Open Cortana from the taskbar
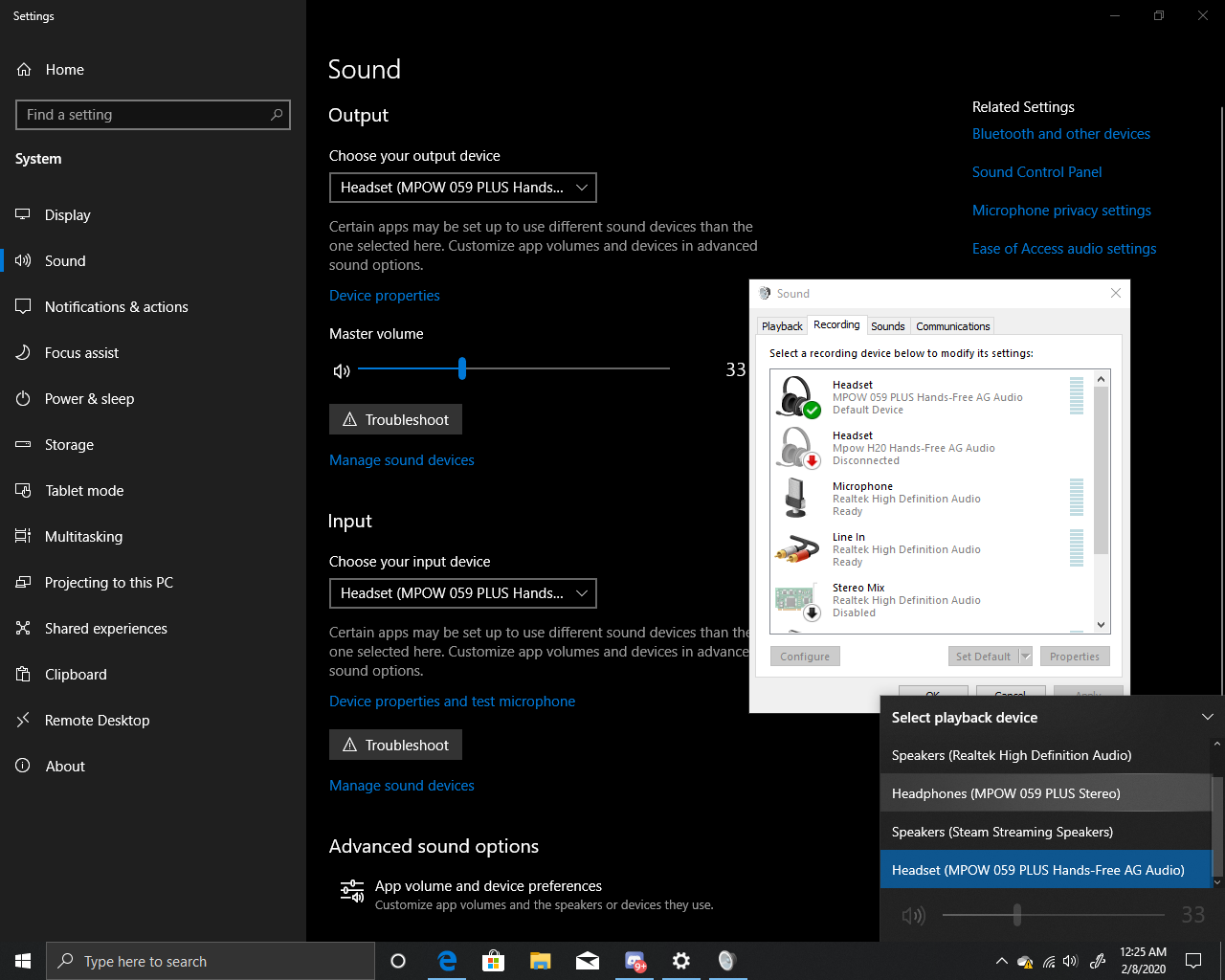Screen dimensions: 1225x980 [x=398, y=961]
